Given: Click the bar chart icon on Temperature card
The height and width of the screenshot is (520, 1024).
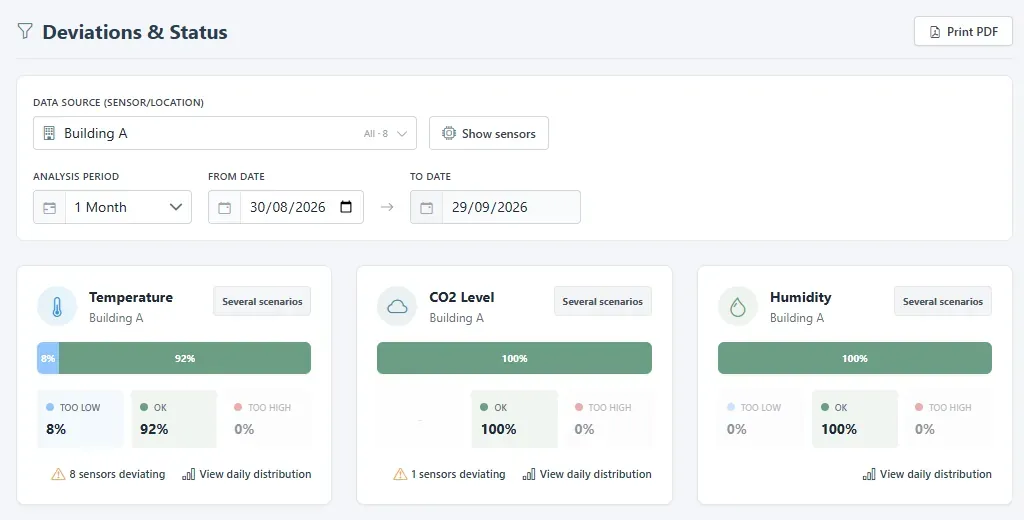Looking at the screenshot, I should click(189, 474).
